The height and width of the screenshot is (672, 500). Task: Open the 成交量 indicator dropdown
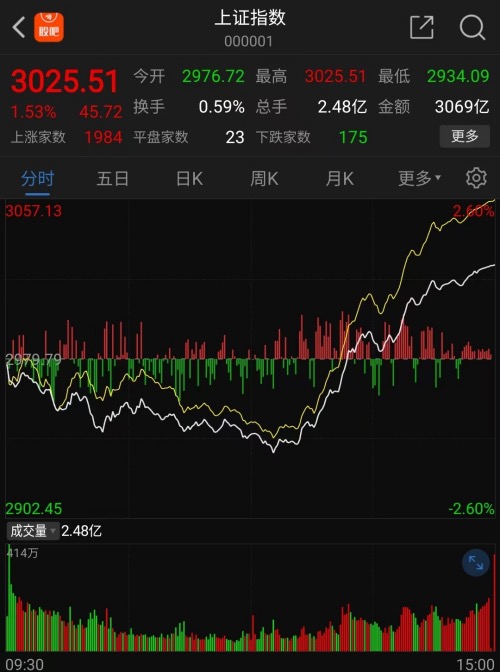(x=33, y=531)
